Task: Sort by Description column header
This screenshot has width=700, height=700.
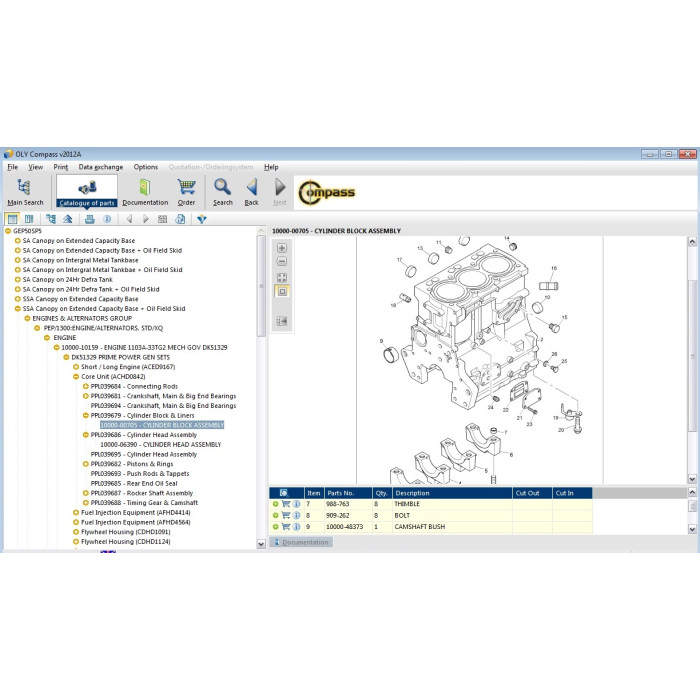Action: coord(452,493)
